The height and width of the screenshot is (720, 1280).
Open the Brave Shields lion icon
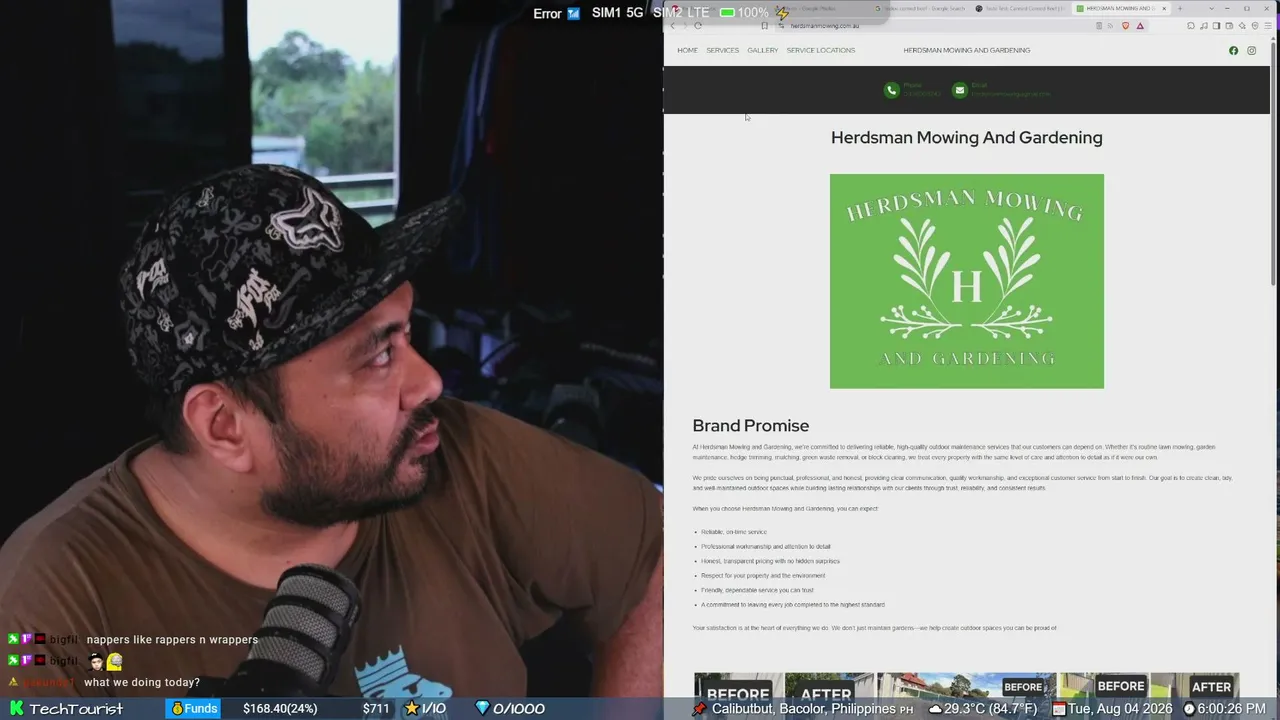click(1126, 26)
